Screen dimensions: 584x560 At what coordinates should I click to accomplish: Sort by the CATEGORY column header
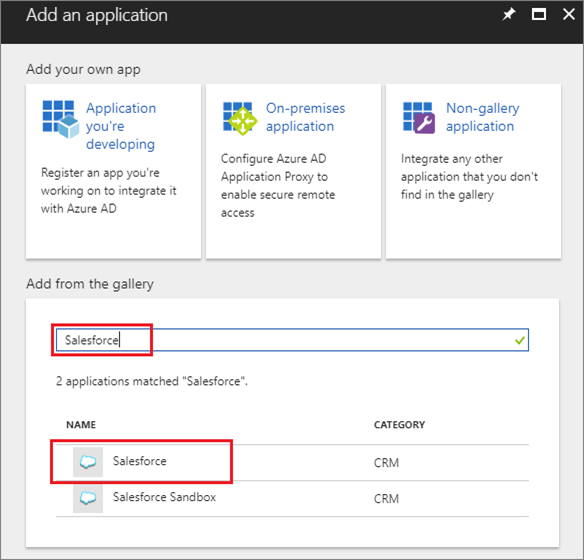click(x=399, y=424)
